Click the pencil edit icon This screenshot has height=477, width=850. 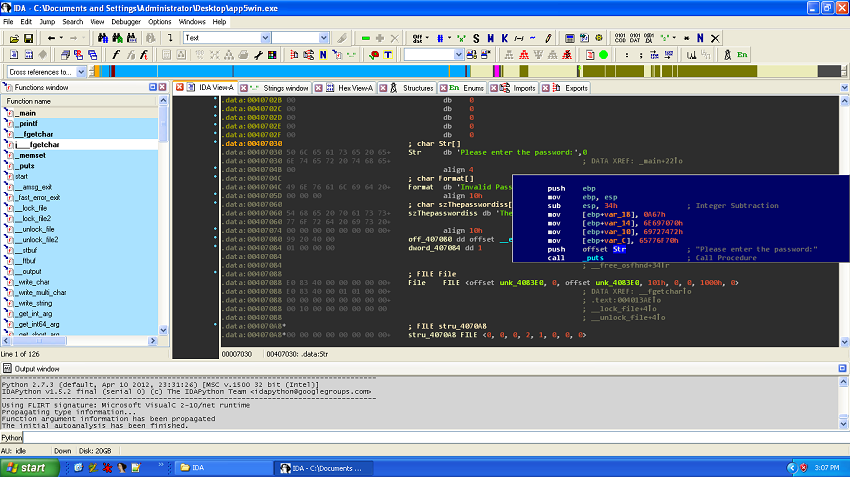548,38
